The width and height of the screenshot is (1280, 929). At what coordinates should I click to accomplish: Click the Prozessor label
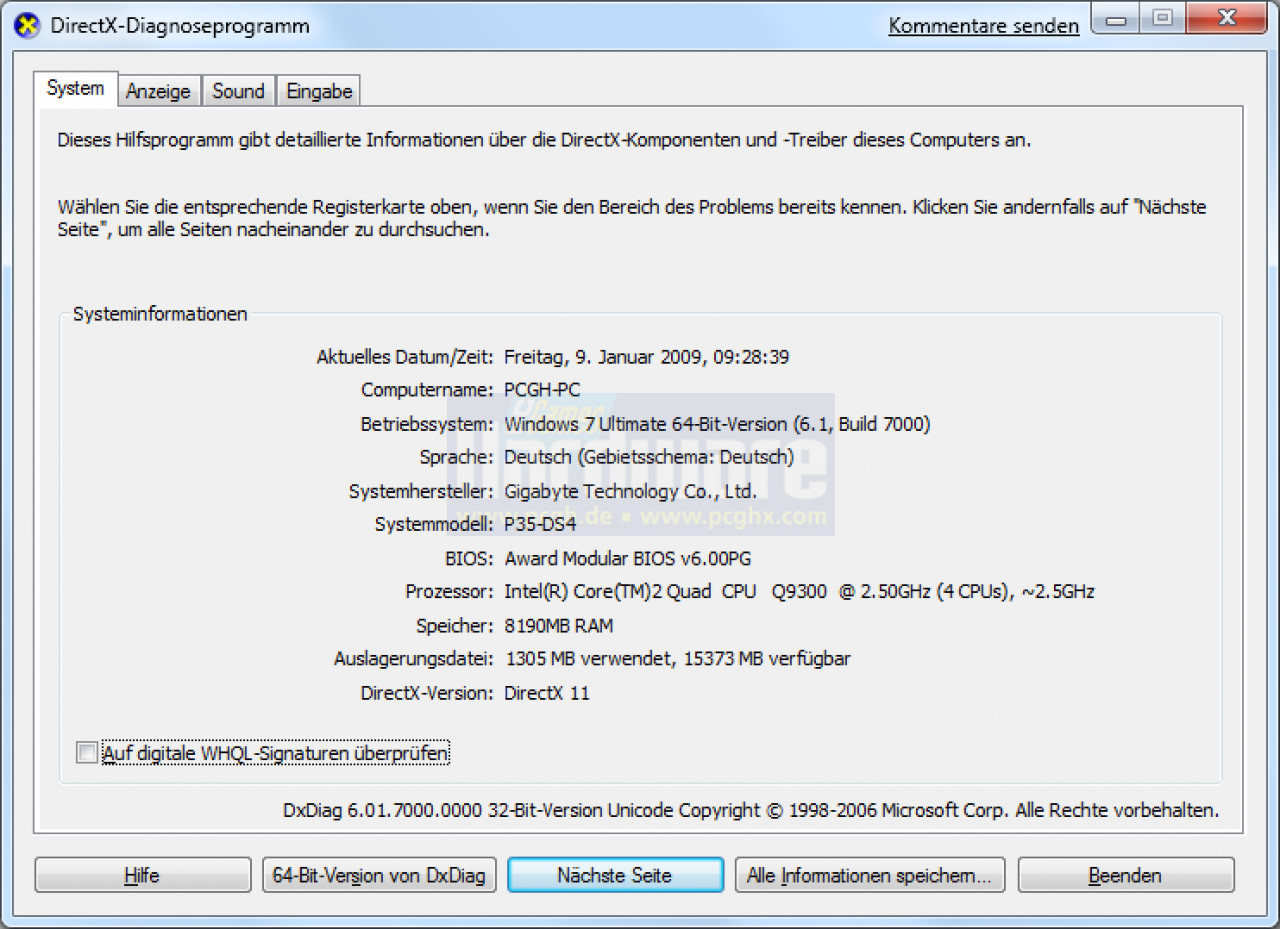point(449,591)
